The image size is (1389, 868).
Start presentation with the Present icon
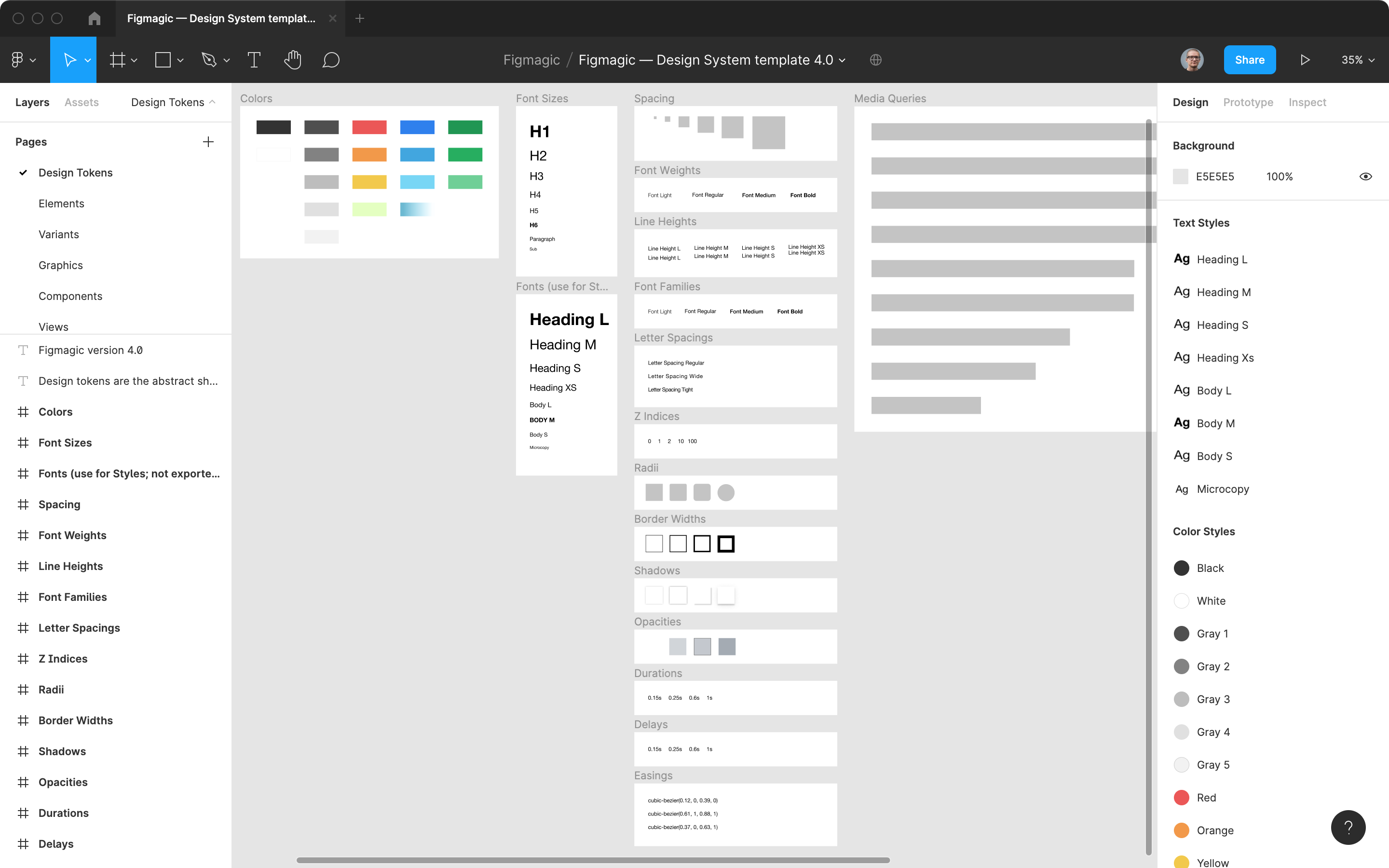[x=1305, y=59]
